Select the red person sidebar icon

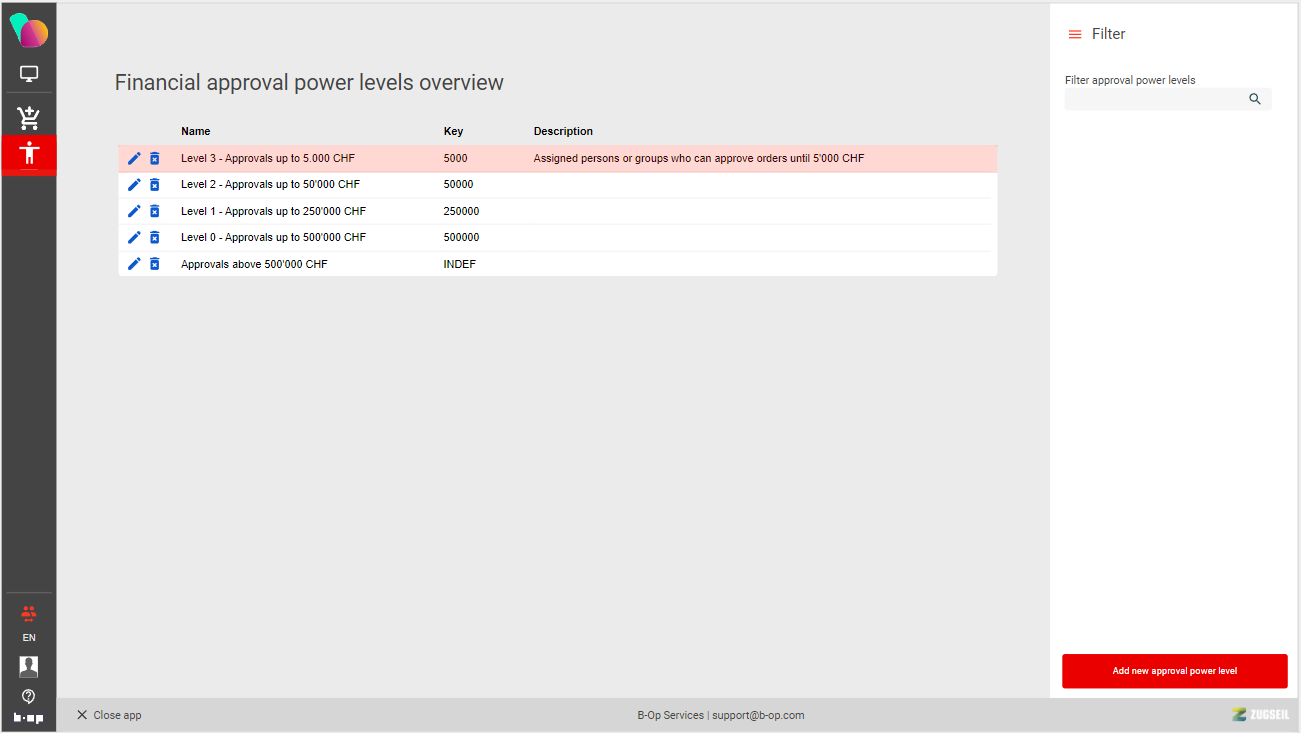coord(29,154)
